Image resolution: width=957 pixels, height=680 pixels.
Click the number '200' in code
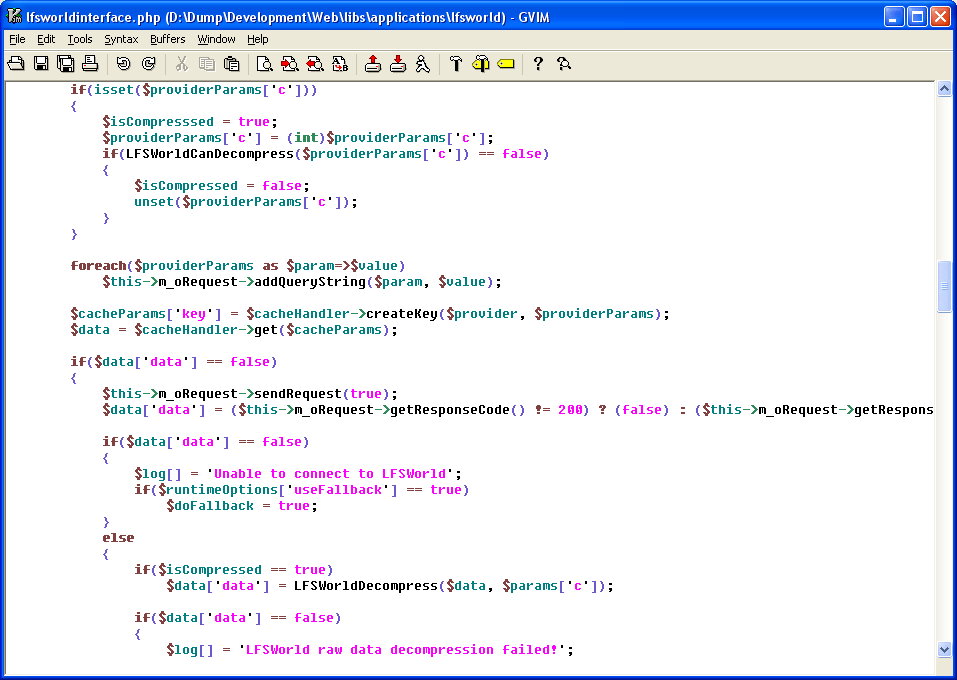[x=570, y=410]
